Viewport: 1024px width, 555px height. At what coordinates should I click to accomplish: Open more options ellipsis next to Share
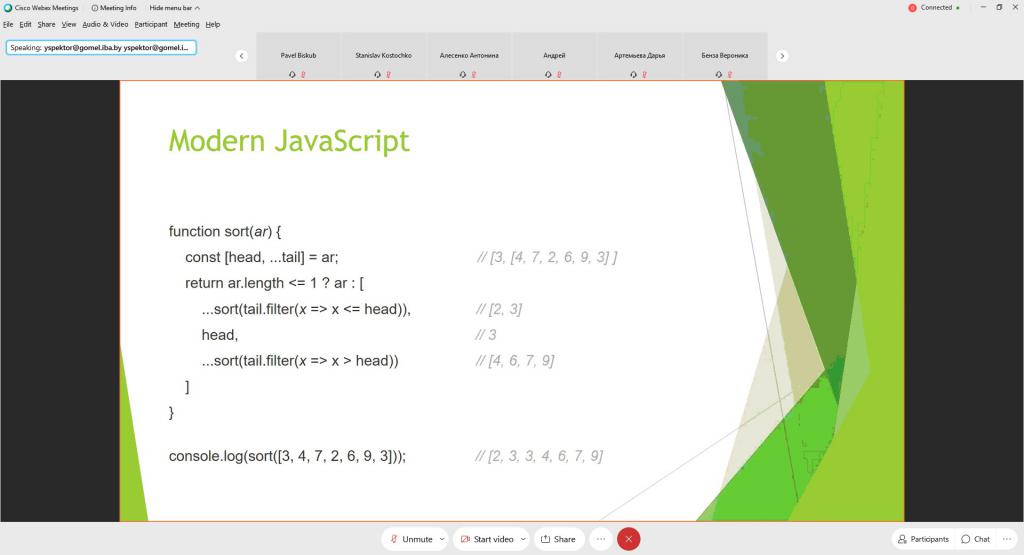coord(601,539)
